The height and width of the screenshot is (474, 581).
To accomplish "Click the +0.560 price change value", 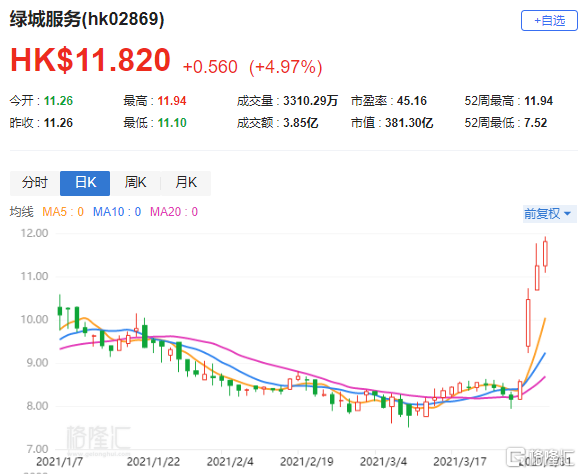I will [210, 67].
